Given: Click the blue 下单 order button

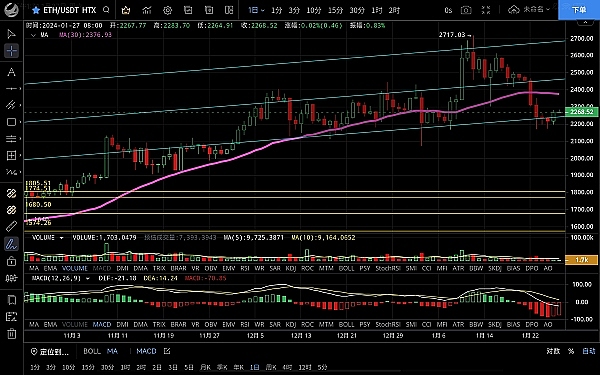Looking at the screenshot, I should [x=579, y=10].
